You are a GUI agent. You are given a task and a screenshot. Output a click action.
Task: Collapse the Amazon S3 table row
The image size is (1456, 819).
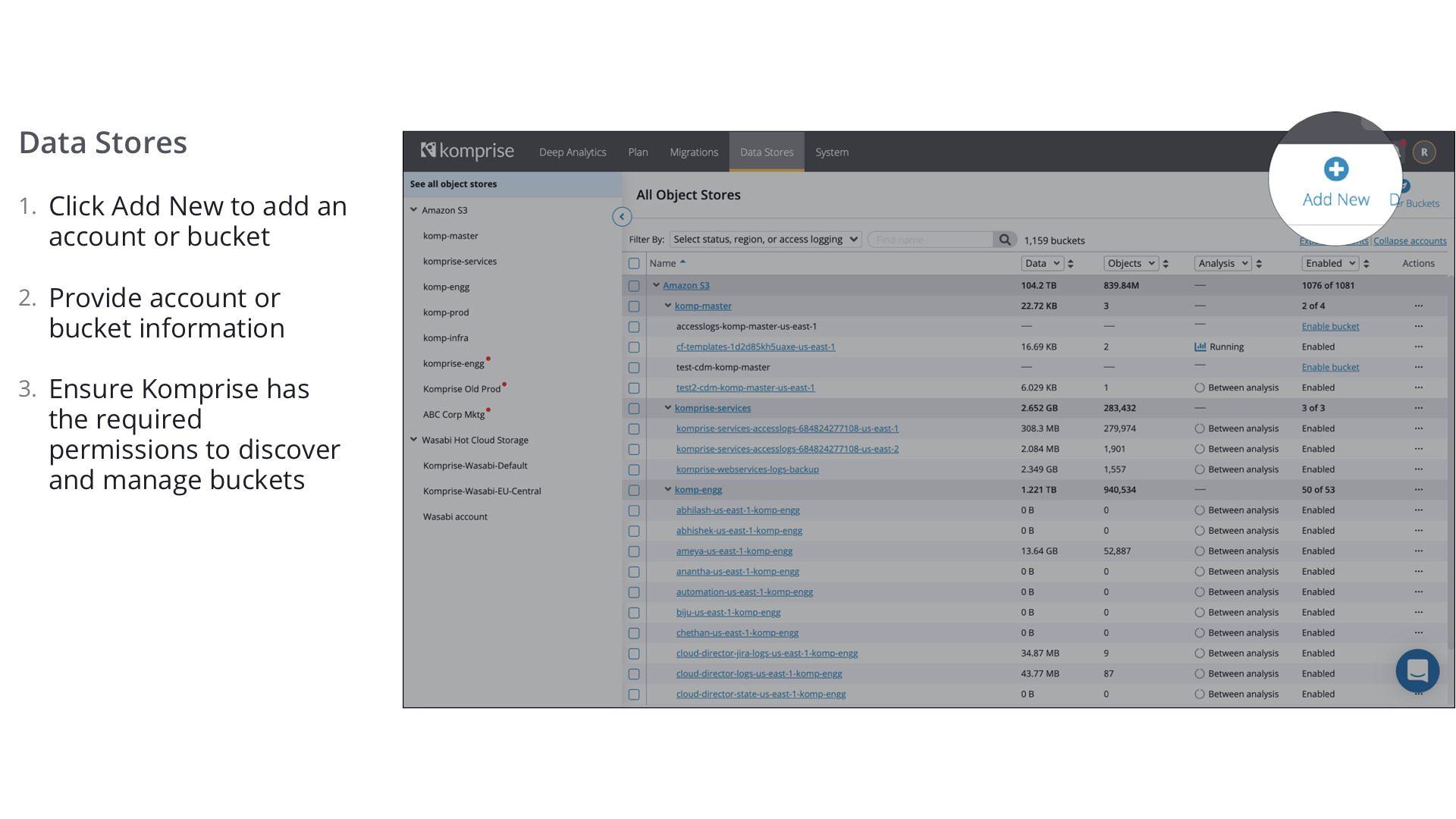tap(657, 286)
